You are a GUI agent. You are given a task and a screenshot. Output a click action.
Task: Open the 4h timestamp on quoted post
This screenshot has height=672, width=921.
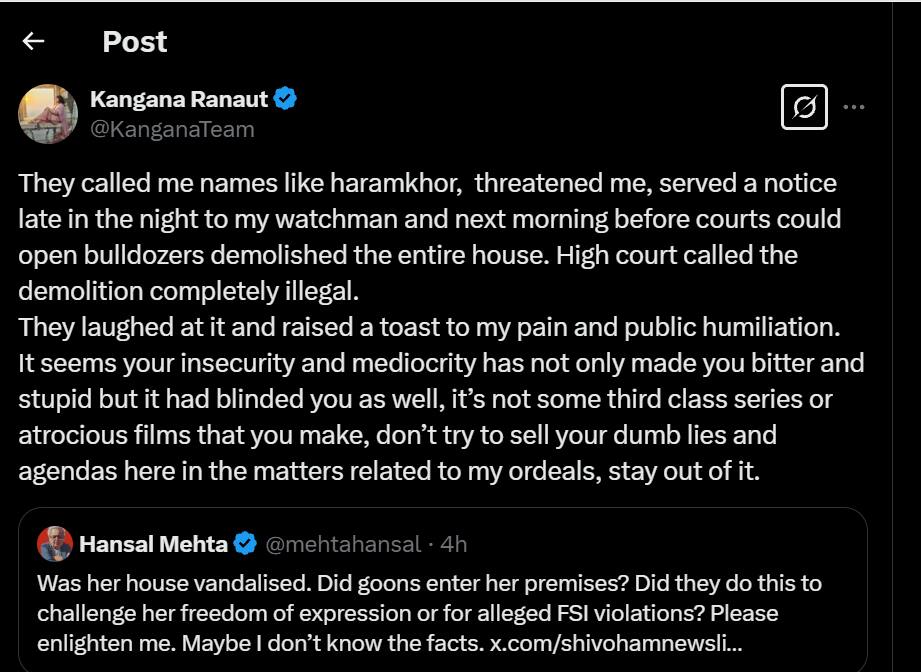click(453, 544)
